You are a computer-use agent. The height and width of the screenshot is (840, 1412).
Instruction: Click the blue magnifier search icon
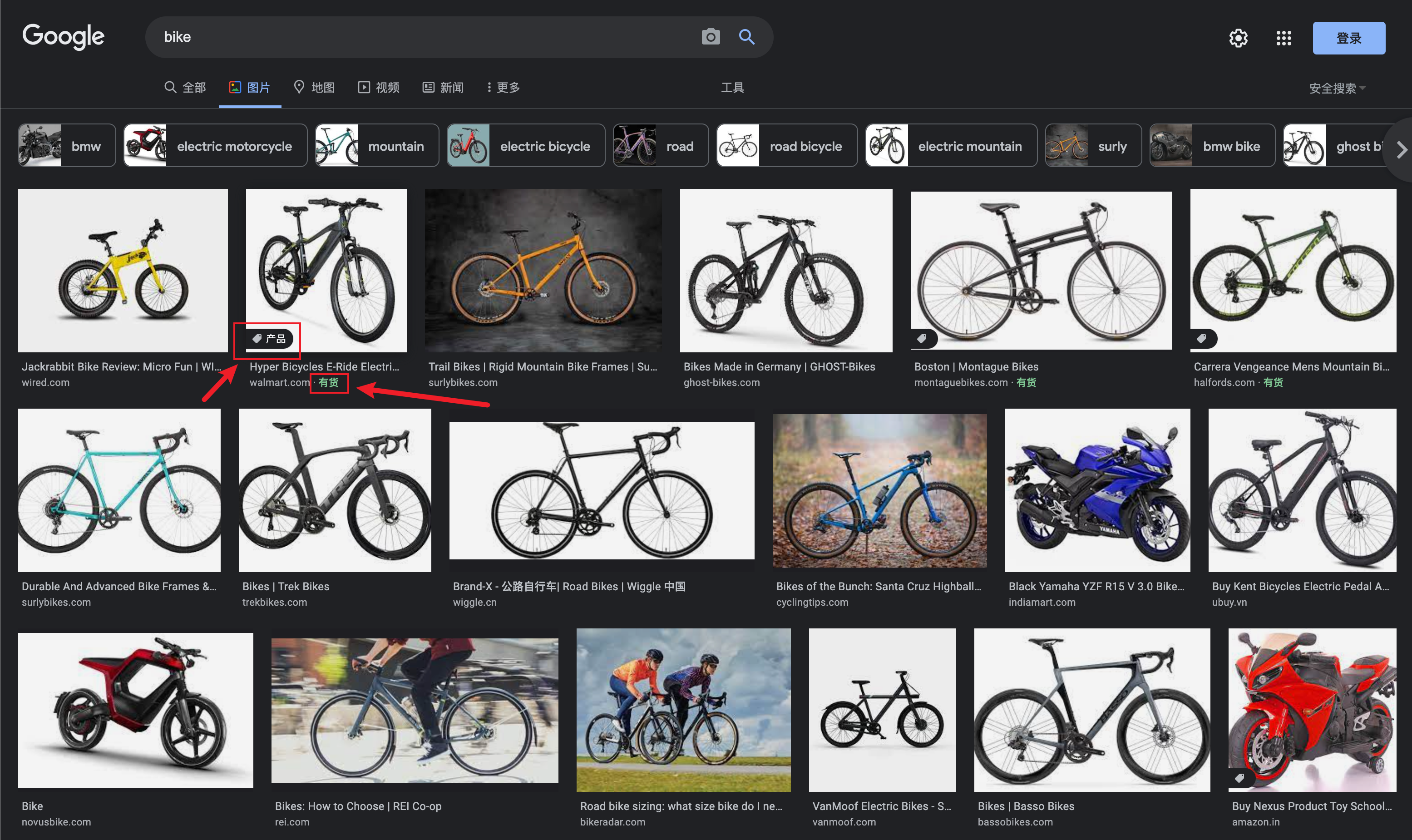[746, 37]
